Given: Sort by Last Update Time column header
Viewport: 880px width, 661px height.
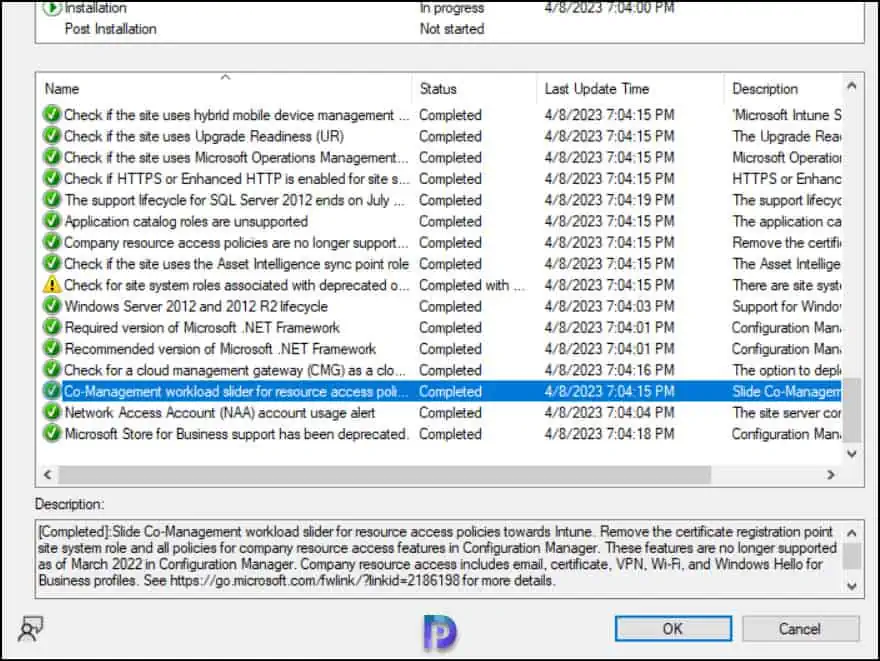Looking at the screenshot, I should click(631, 89).
